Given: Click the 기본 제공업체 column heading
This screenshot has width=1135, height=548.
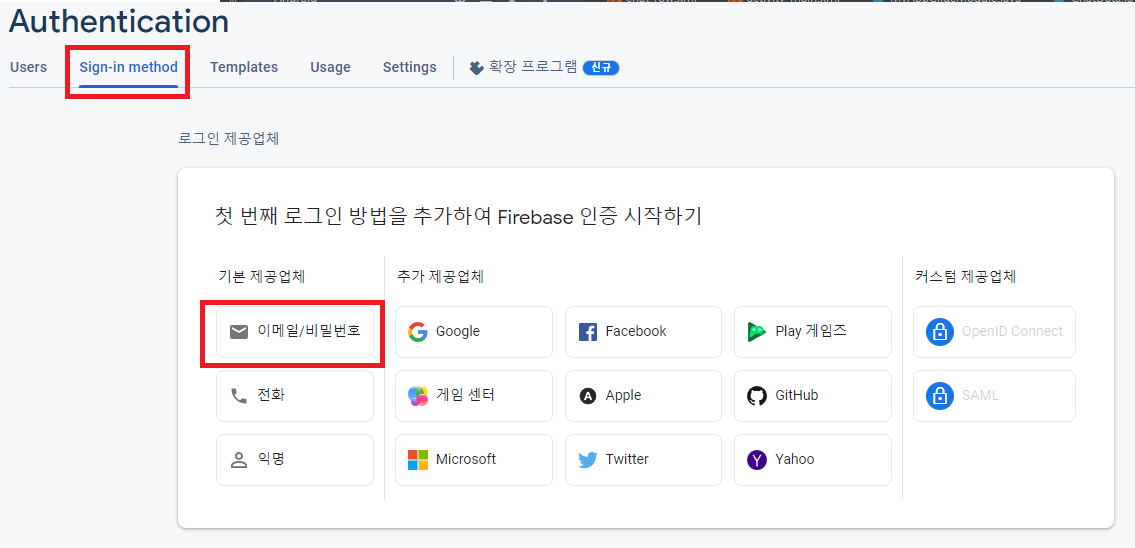Looking at the screenshot, I should (x=262, y=276).
